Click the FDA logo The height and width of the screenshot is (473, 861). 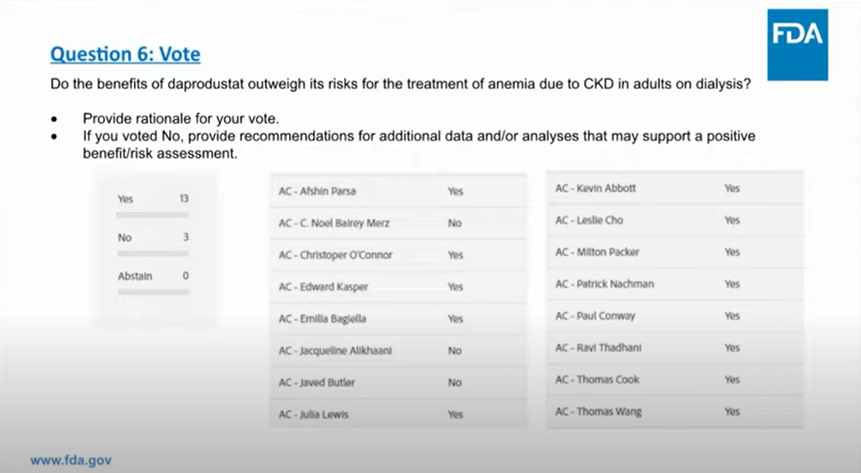(x=797, y=36)
